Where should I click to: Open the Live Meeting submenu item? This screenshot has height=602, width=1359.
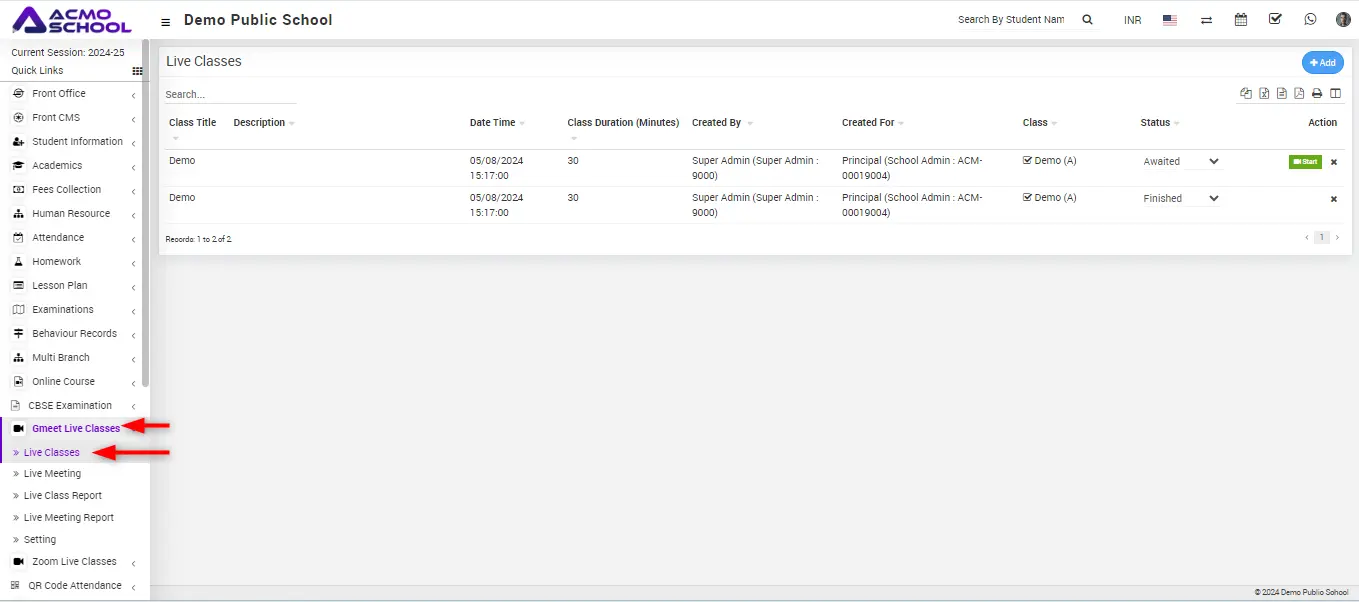(52, 474)
